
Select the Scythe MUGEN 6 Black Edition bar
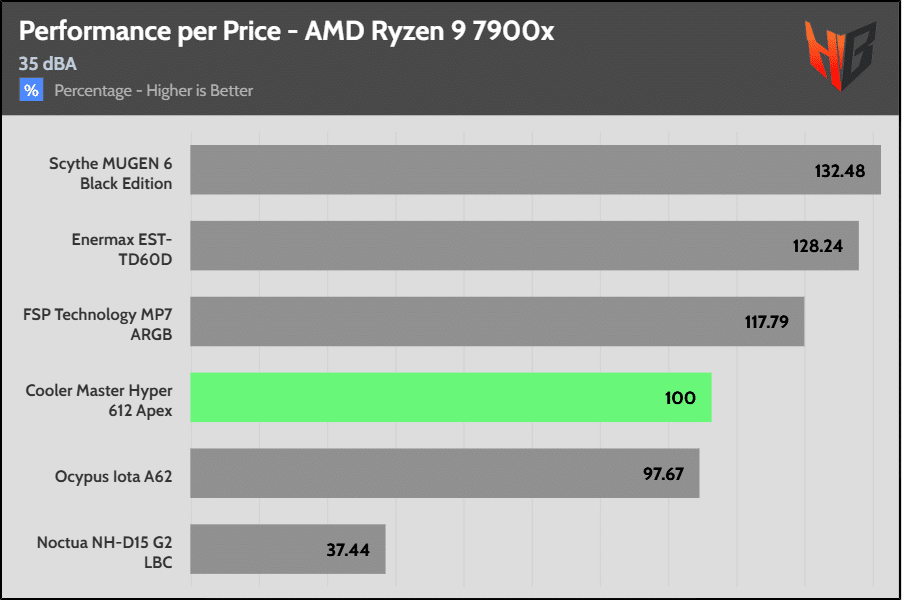[x=536, y=170]
